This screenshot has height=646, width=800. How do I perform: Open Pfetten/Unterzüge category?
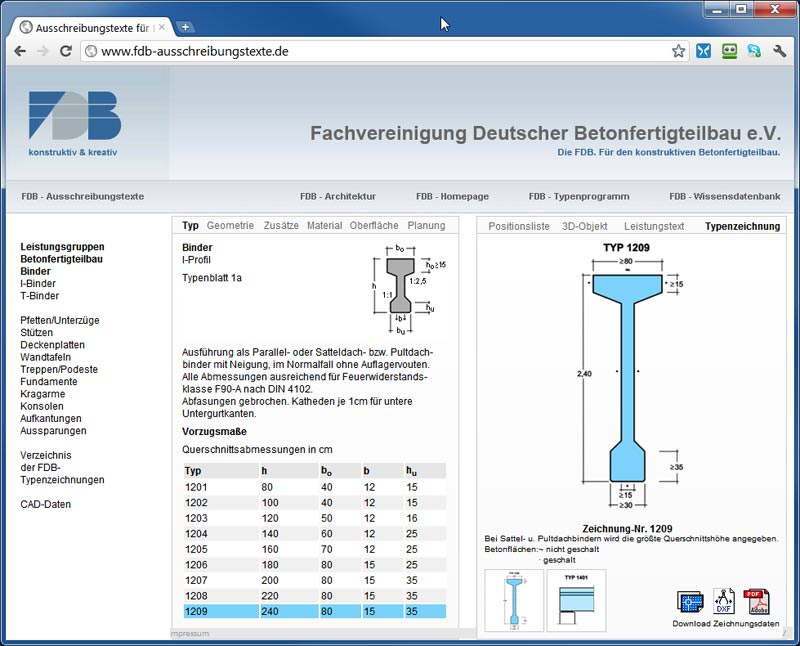(x=60, y=320)
